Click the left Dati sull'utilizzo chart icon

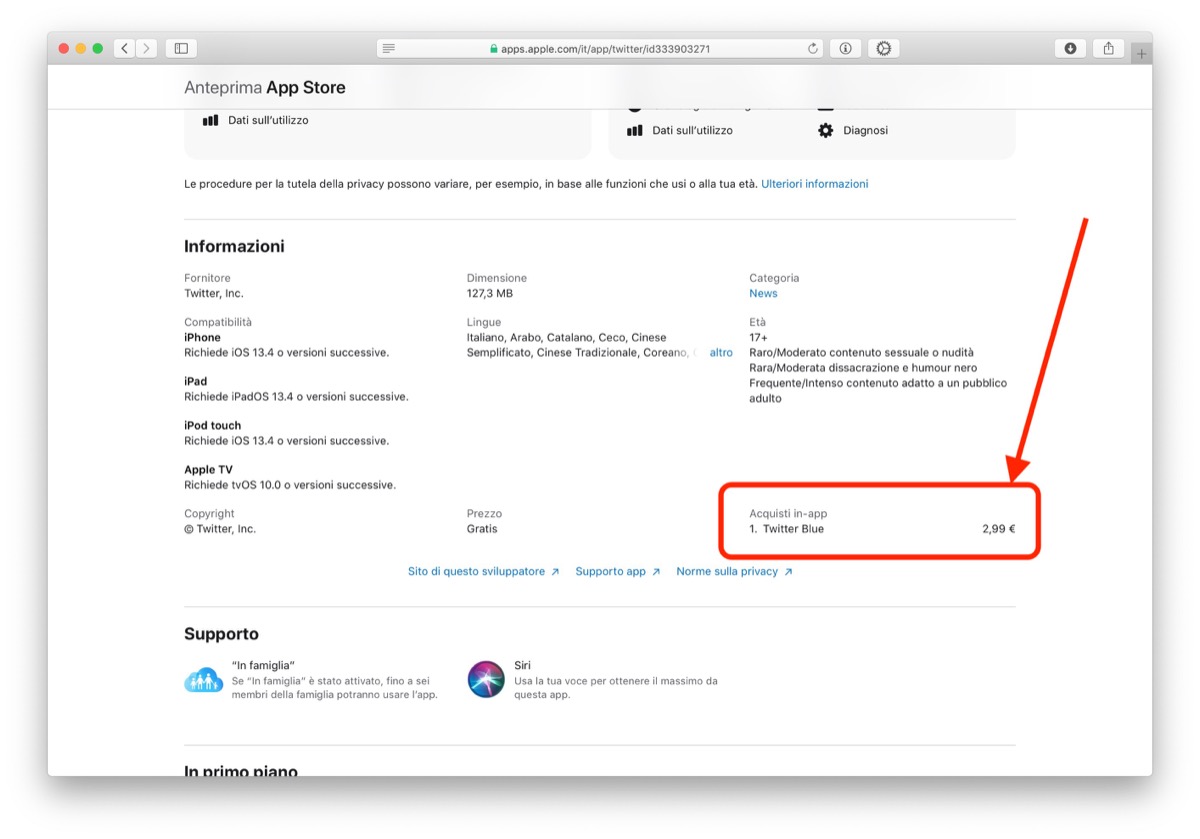[x=210, y=120]
